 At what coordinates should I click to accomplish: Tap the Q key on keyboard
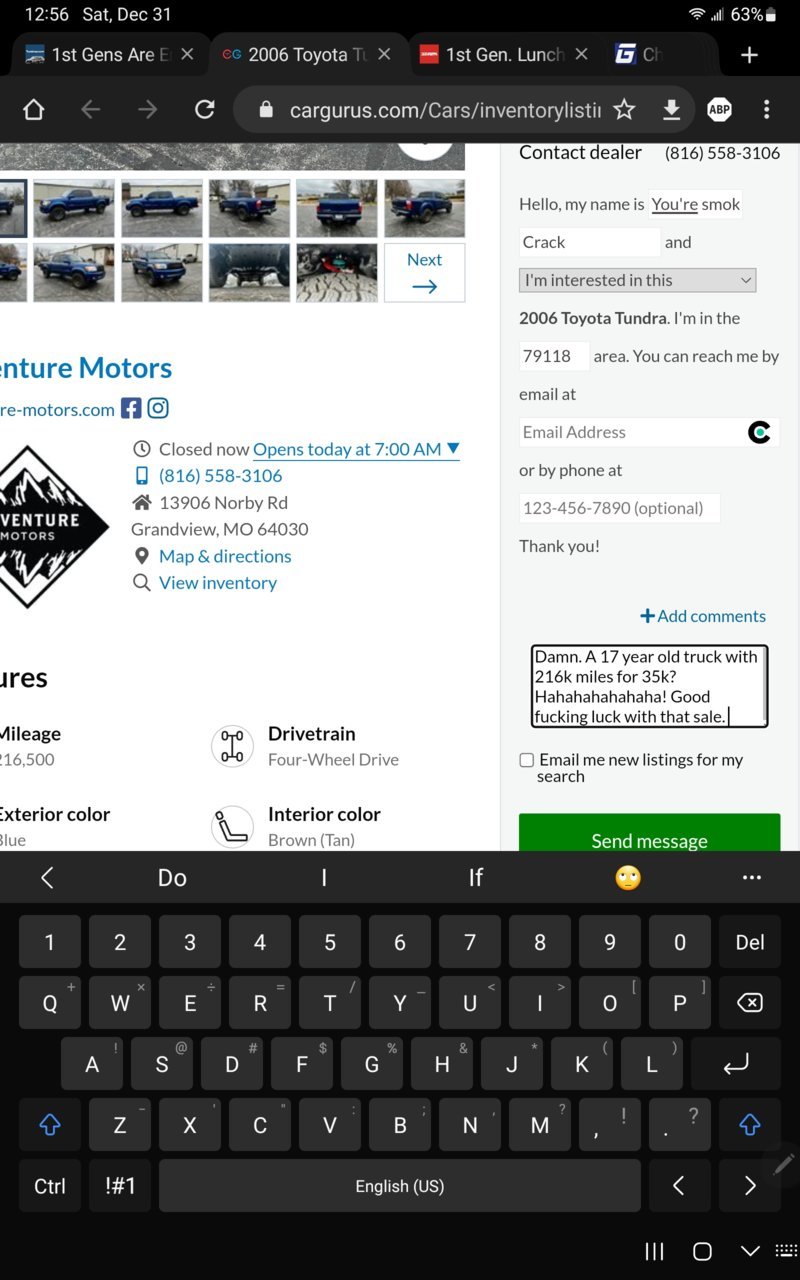pyautogui.click(x=50, y=1003)
